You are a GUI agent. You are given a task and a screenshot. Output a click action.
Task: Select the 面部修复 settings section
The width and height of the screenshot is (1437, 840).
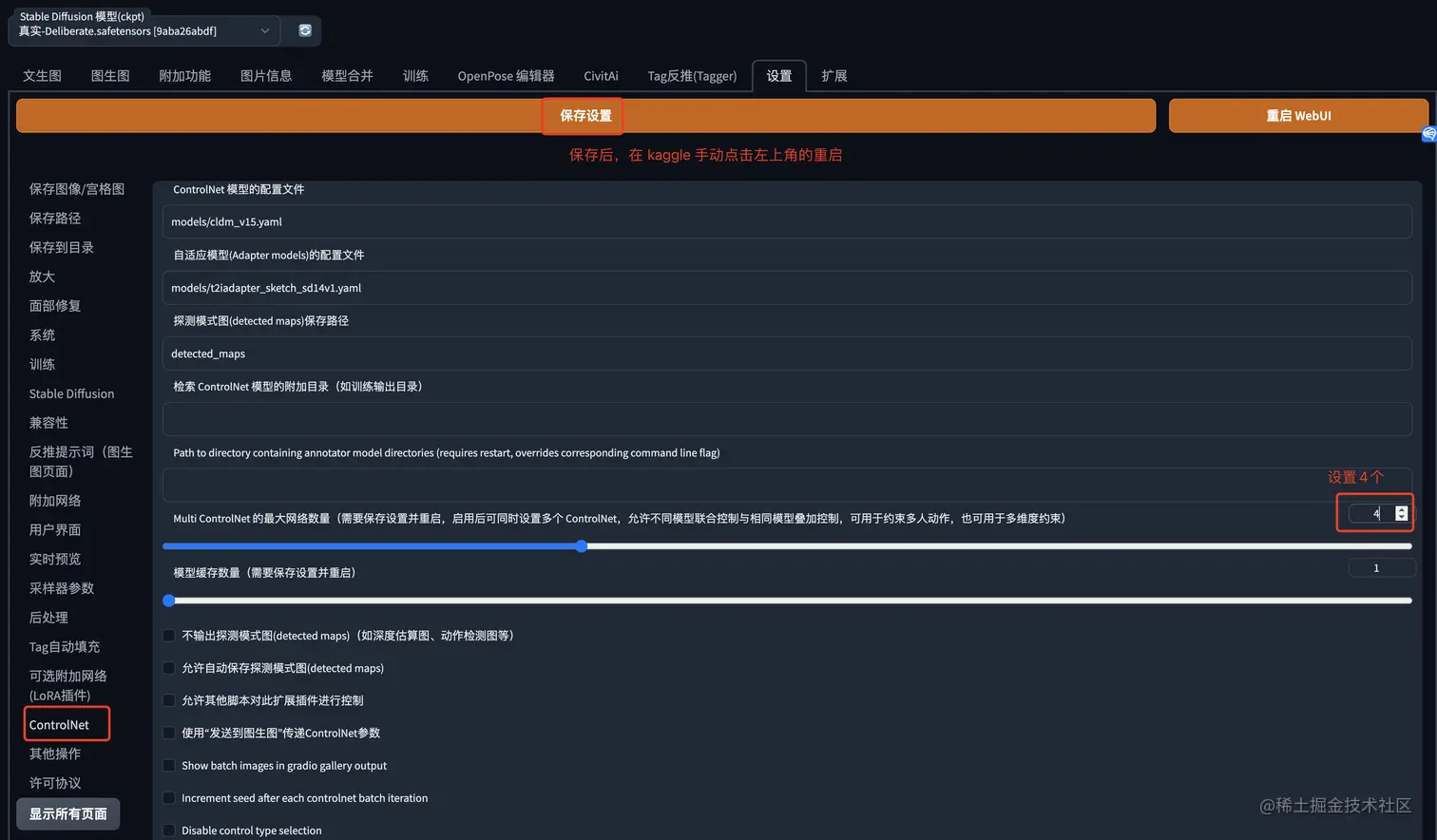click(x=55, y=306)
